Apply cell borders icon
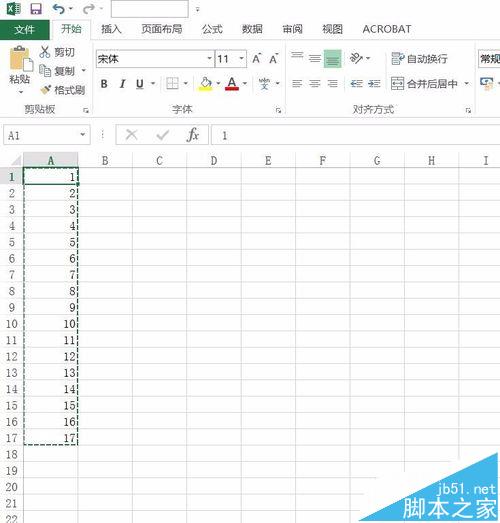Image resolution: width=500 pixels, height=523 pixels. [x=172, y=83]
